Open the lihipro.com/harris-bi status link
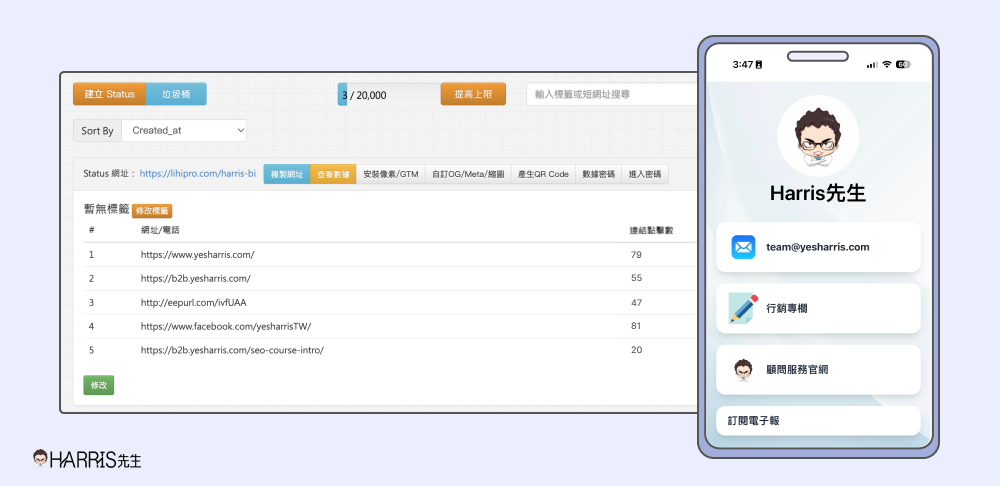 tap(198, 173)
